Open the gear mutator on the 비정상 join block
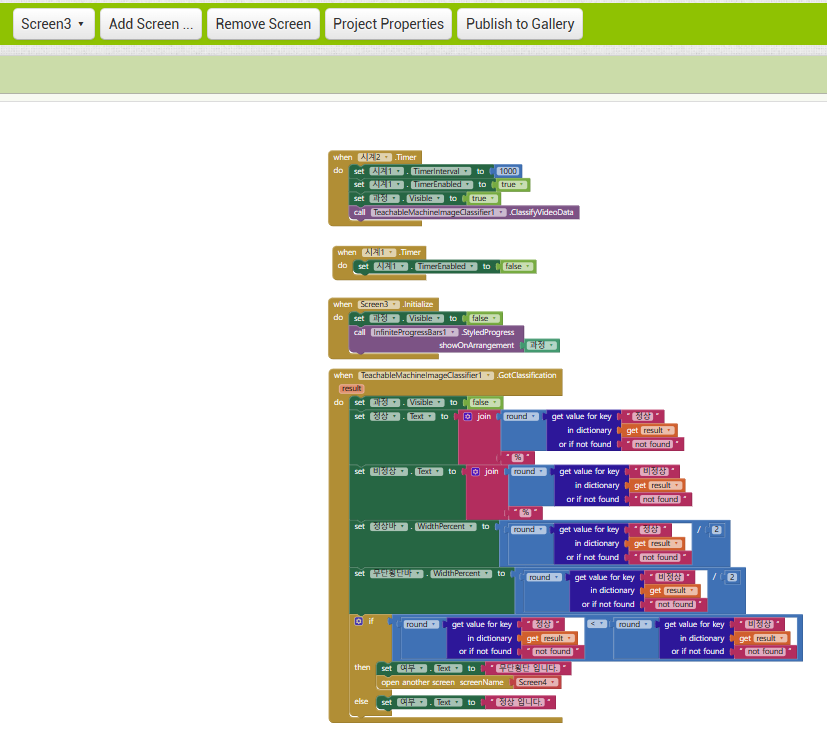The width and height of the screenshot is (827, 735). 475,470
